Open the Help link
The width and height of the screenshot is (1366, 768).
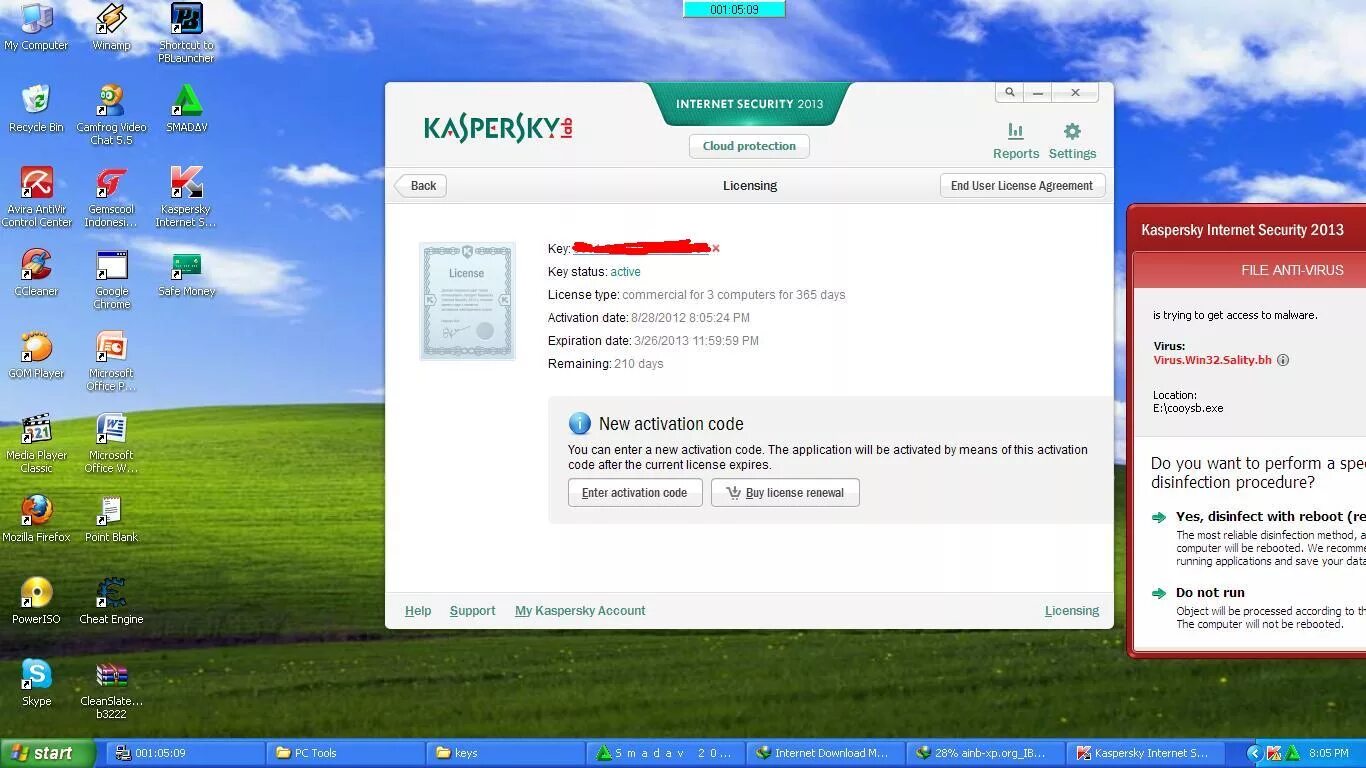click(418, 611)
